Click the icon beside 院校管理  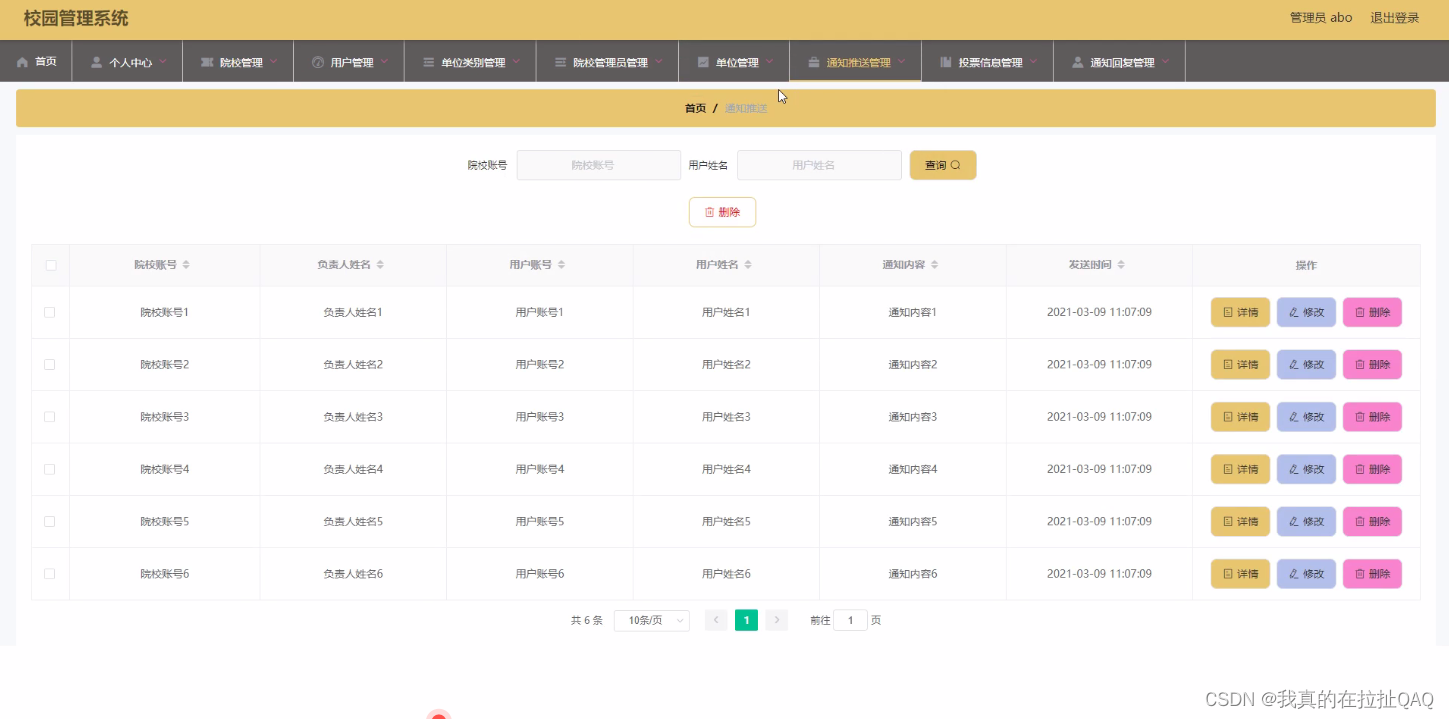pos(207,62)
